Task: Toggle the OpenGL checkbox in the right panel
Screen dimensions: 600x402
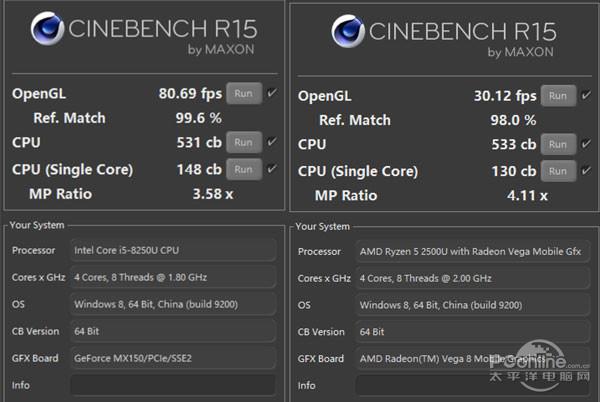Action: point(587,96)
